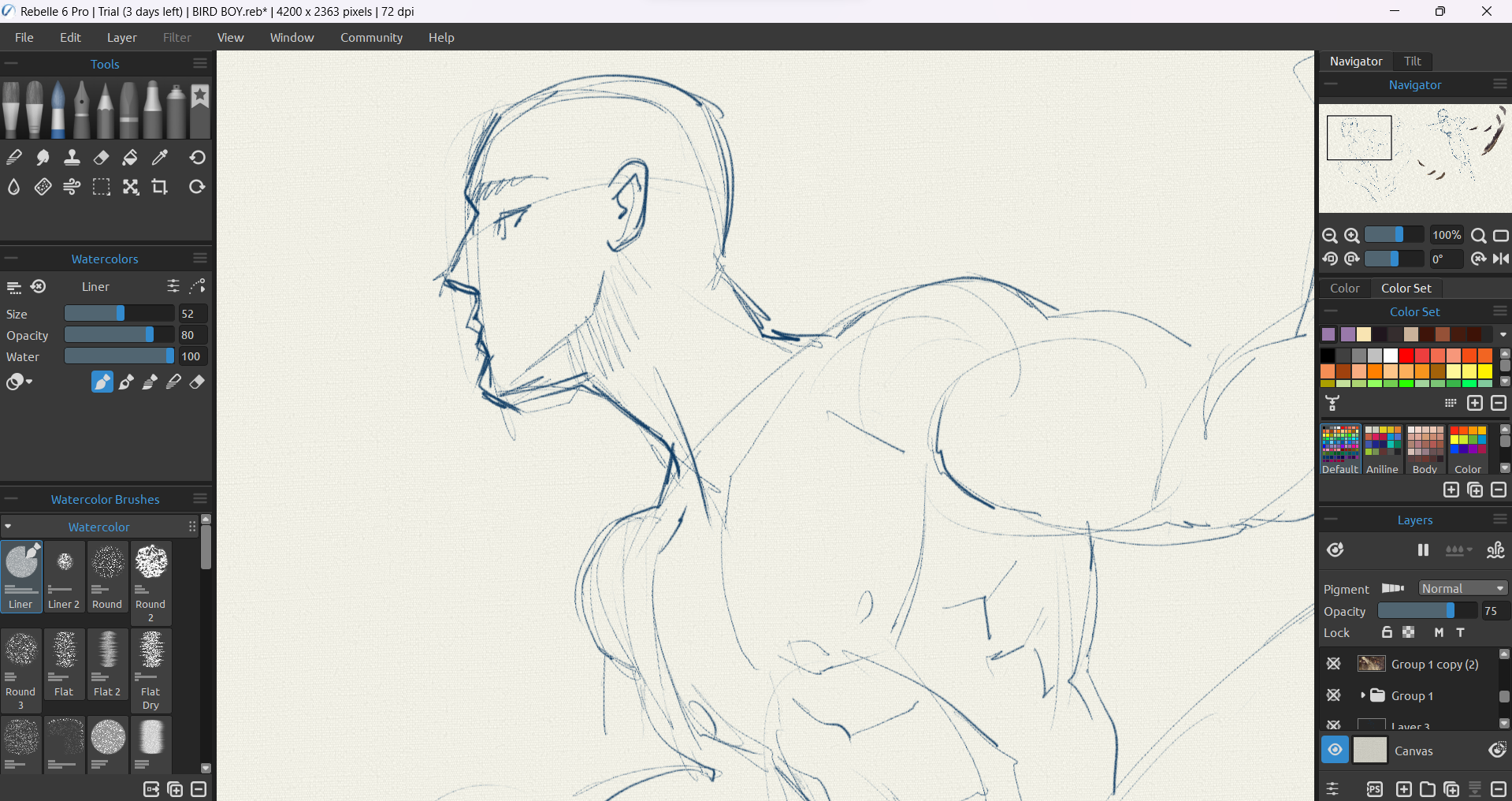Switch to the Color tab
This screenshot has width=1512, height=801.
pyautogui.click(x=1344, y=288)
